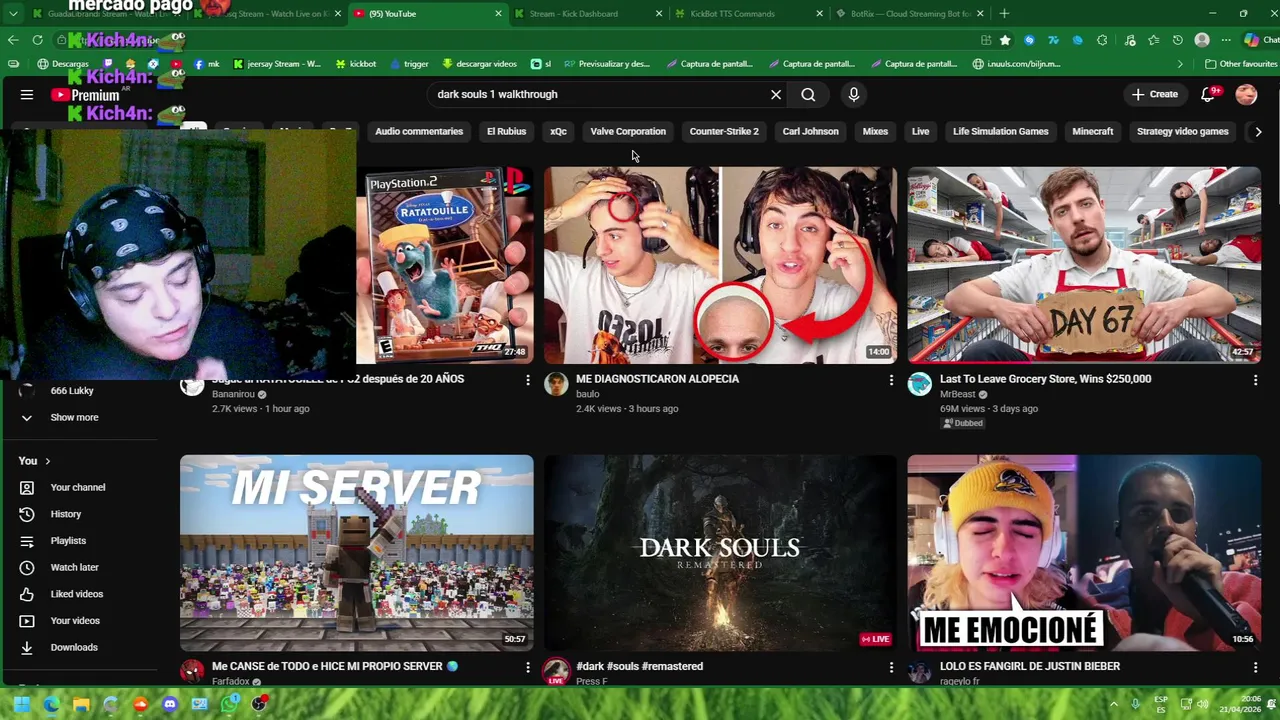Open Your videos in the sidebar
Screen dimensions: 1280x720
tap(75, 621)
